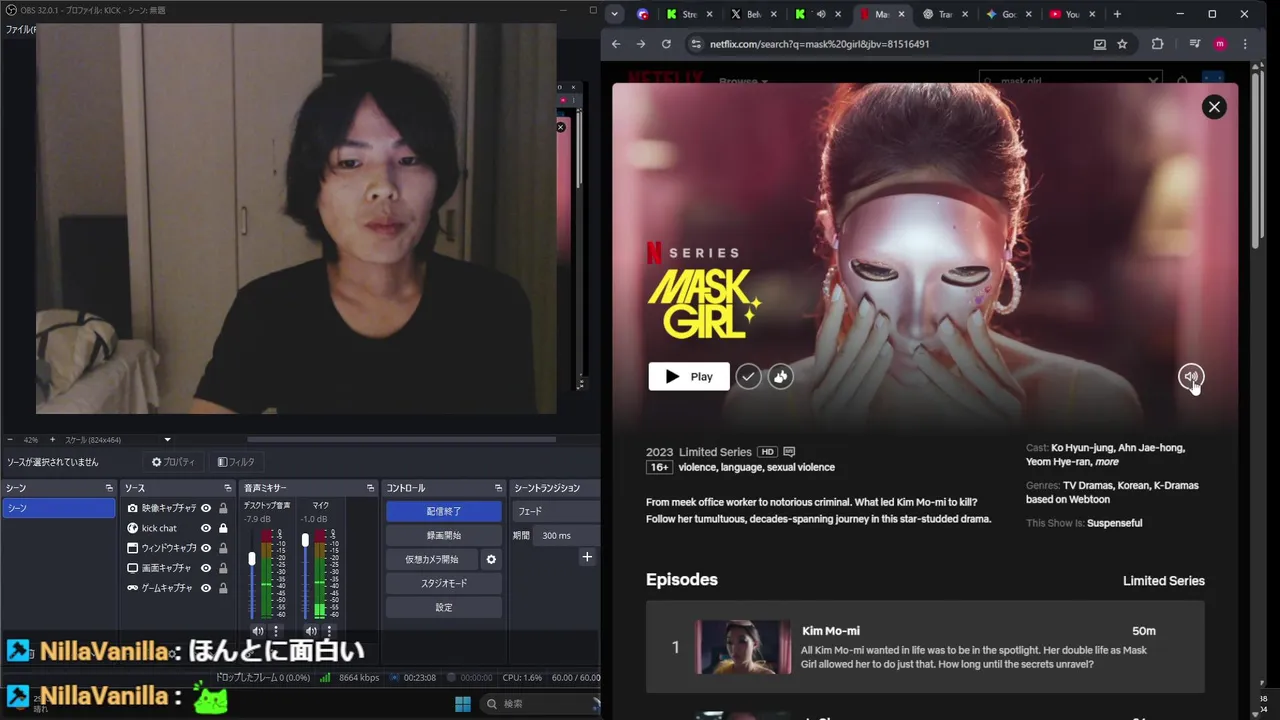Switch to the Stre Kick tab
The image size is (1280, 720).
pyautogui.click(x=689, y=14)
